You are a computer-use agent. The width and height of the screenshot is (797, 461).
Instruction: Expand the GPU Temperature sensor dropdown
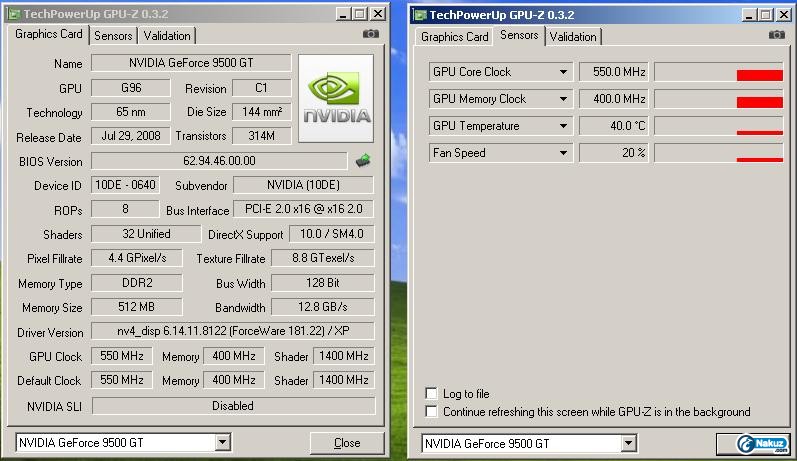pos(563,126)
